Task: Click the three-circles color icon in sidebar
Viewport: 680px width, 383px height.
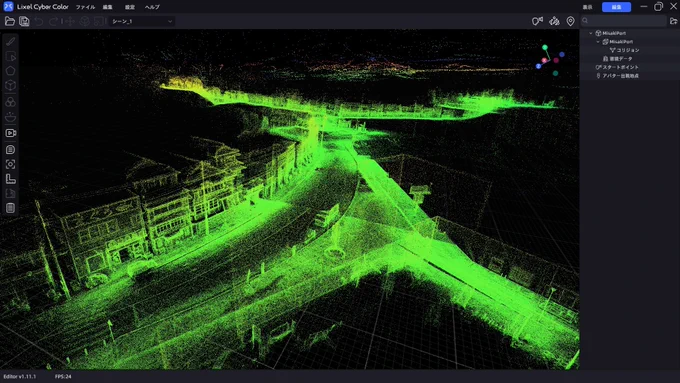Action: pos(11,102)
